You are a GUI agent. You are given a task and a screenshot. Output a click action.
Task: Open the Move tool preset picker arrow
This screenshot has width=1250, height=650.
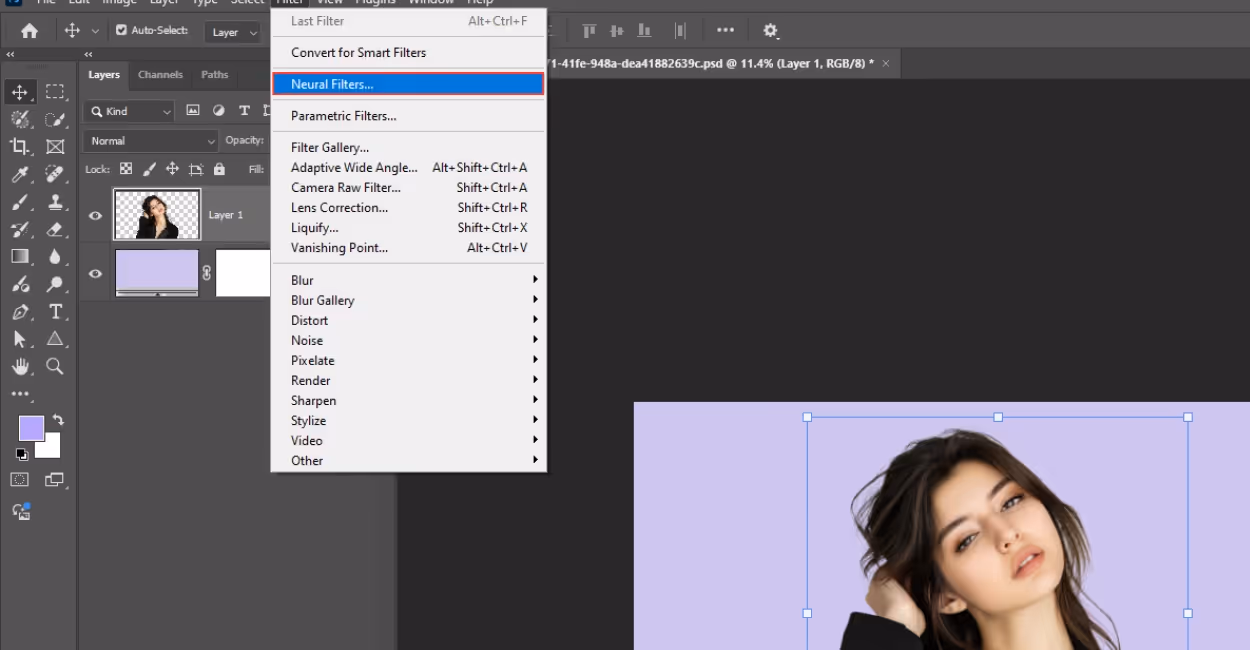95,31
